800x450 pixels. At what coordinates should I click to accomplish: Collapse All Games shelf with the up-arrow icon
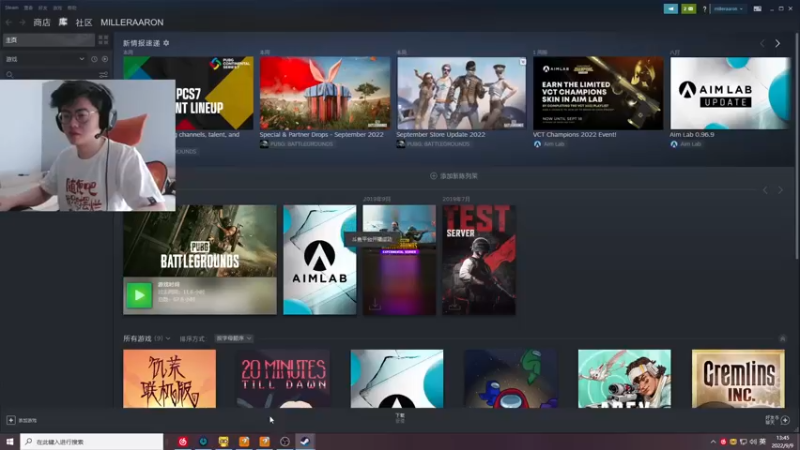pyautogui.click(x=783, y=339)
